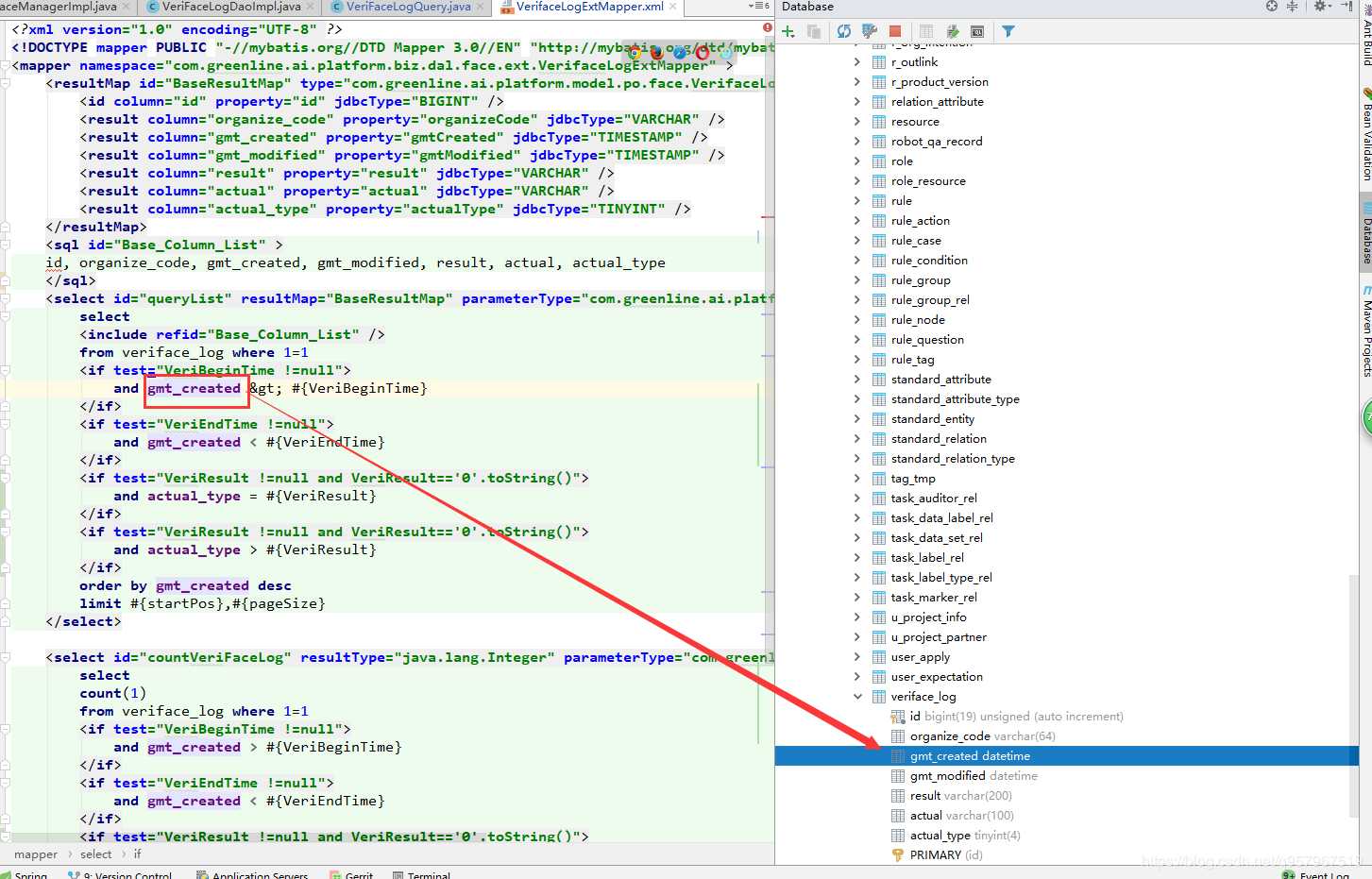Expand the rule_action table

click(x=857, y=221)
